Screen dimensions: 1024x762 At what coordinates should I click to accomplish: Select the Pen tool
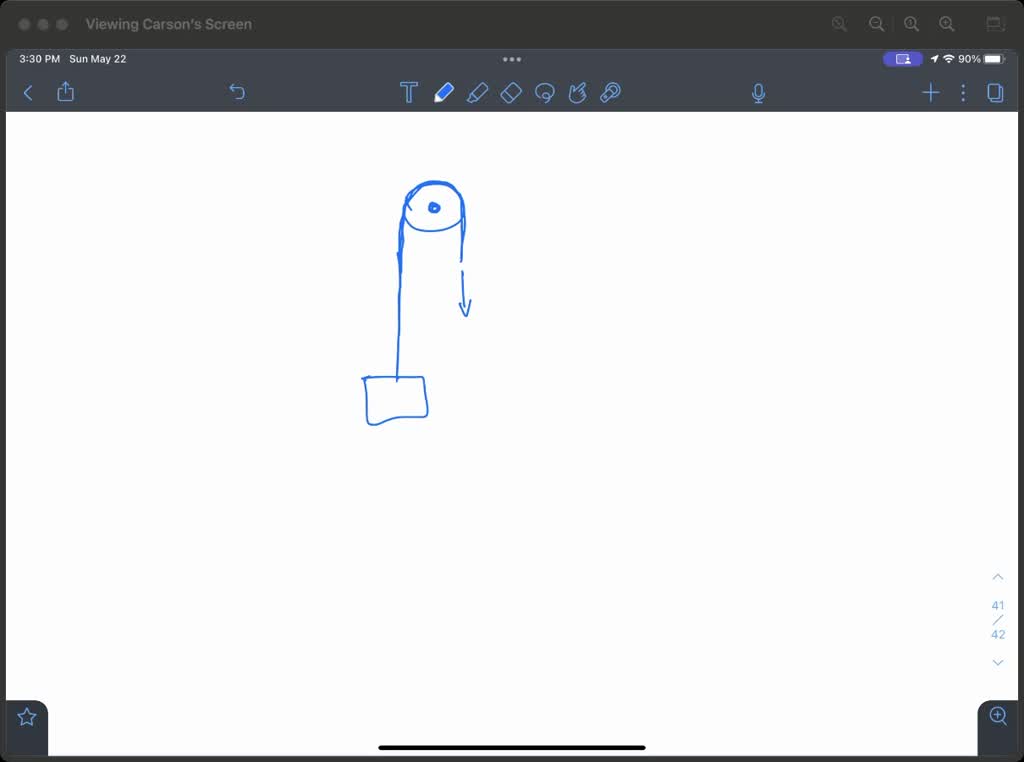pyautogui.click(x=443, y=93)
